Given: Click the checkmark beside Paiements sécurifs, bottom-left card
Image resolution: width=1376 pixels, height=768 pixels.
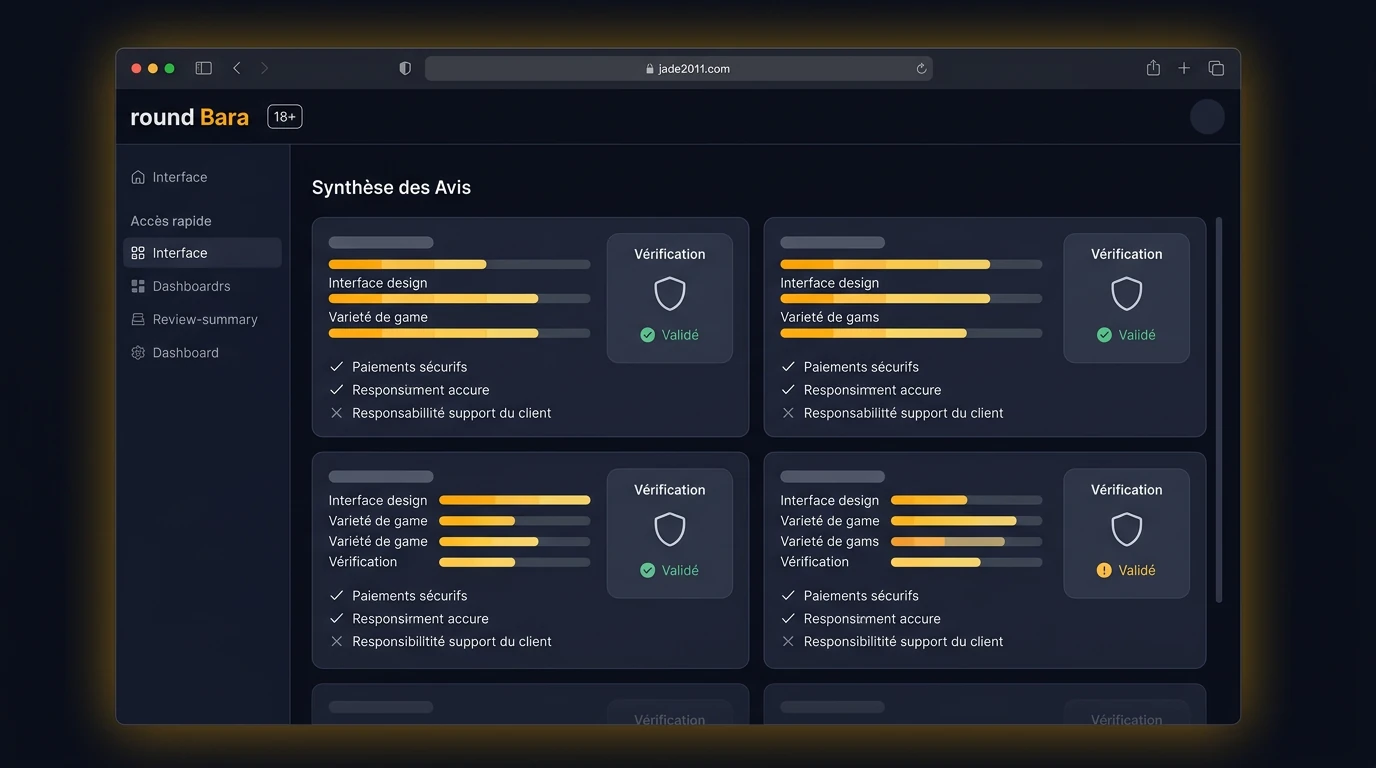Looking at the screenshot, I should click(337, 596).
